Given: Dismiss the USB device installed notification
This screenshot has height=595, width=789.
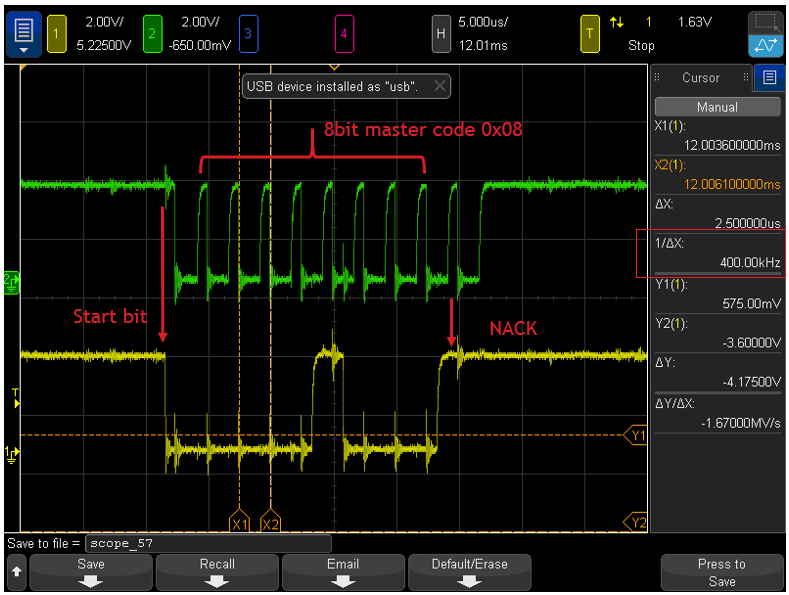Looking at the screenshot, I should tap(439, 87).
